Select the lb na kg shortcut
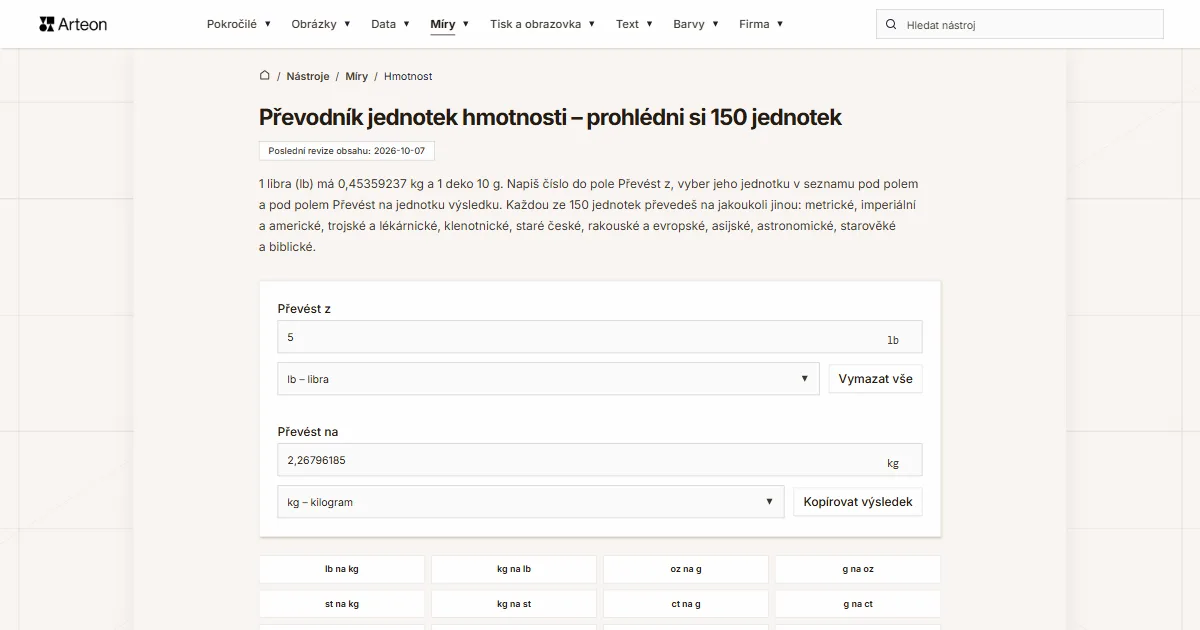This screenshot has height=630, width=1200. click(x=342, y=569)
